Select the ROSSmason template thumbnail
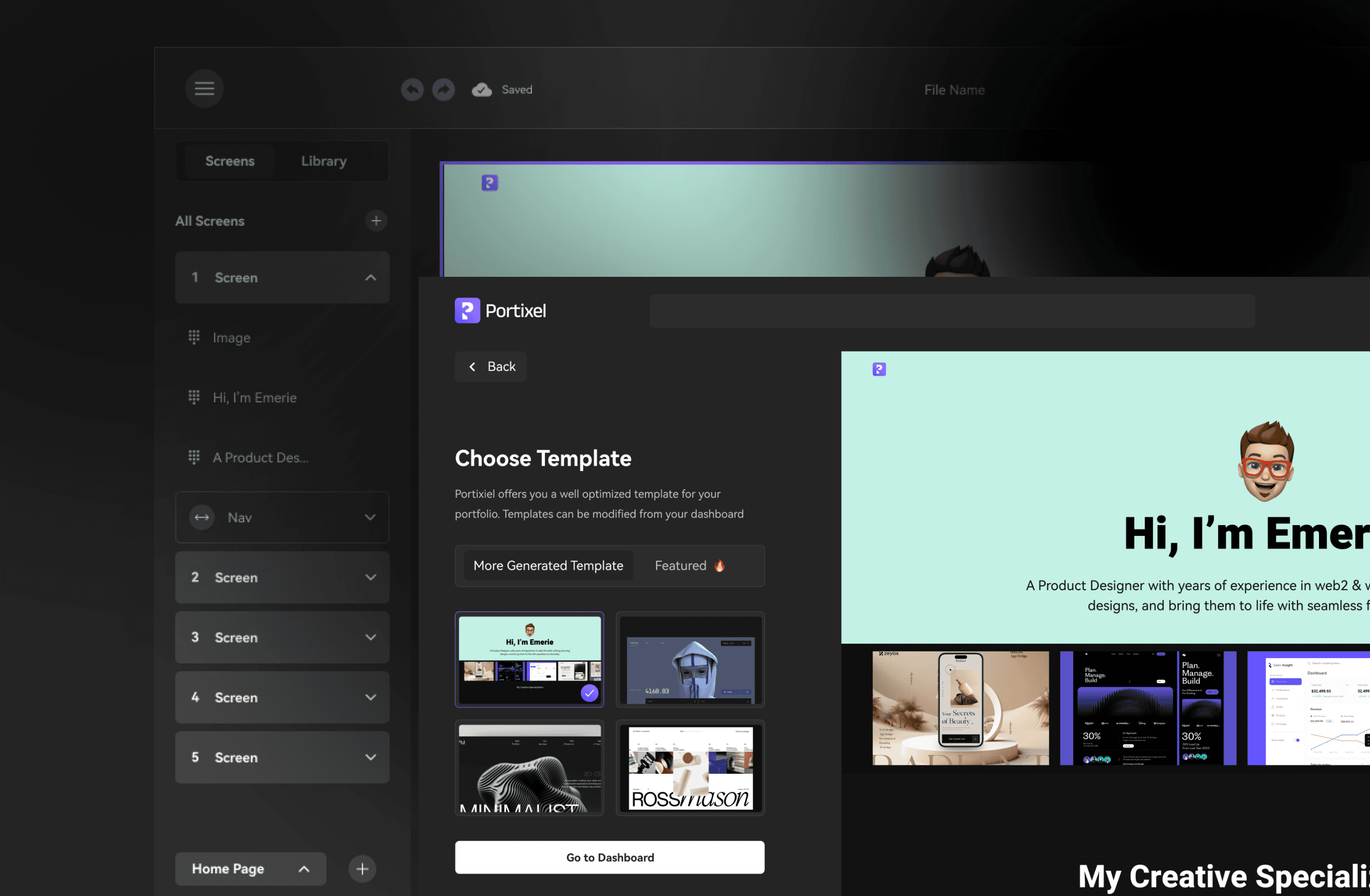The height and width of the screenshot is (896, 1370). [690, 767]
